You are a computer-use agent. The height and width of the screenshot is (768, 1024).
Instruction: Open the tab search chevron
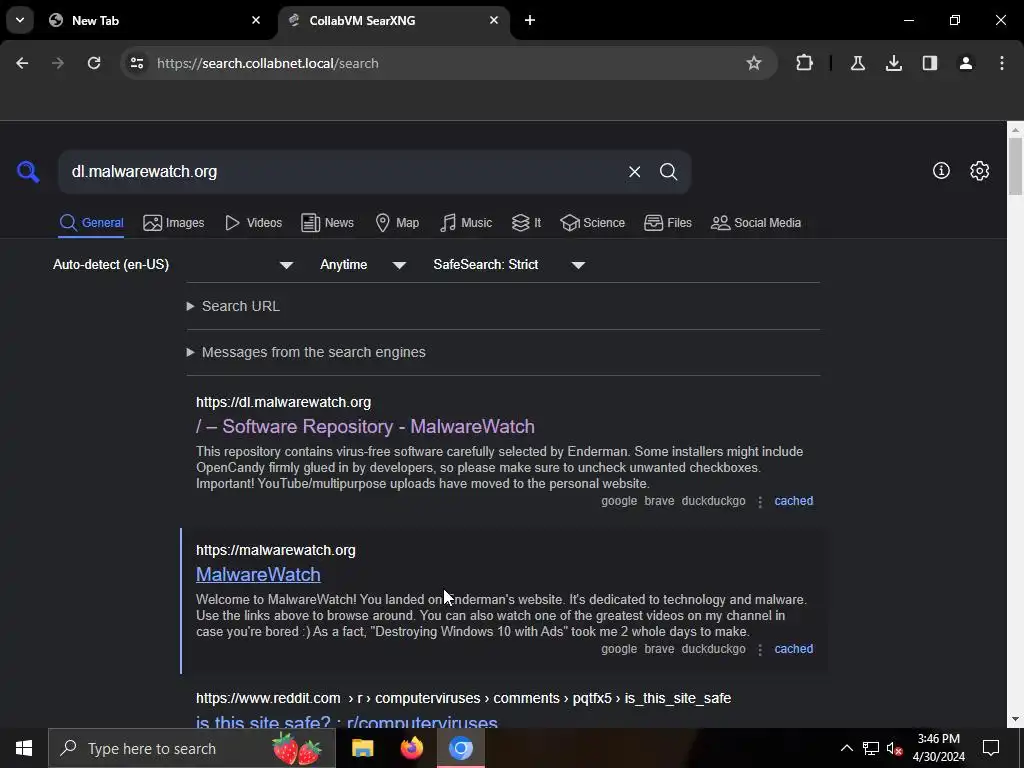click(x=20, y=20)
